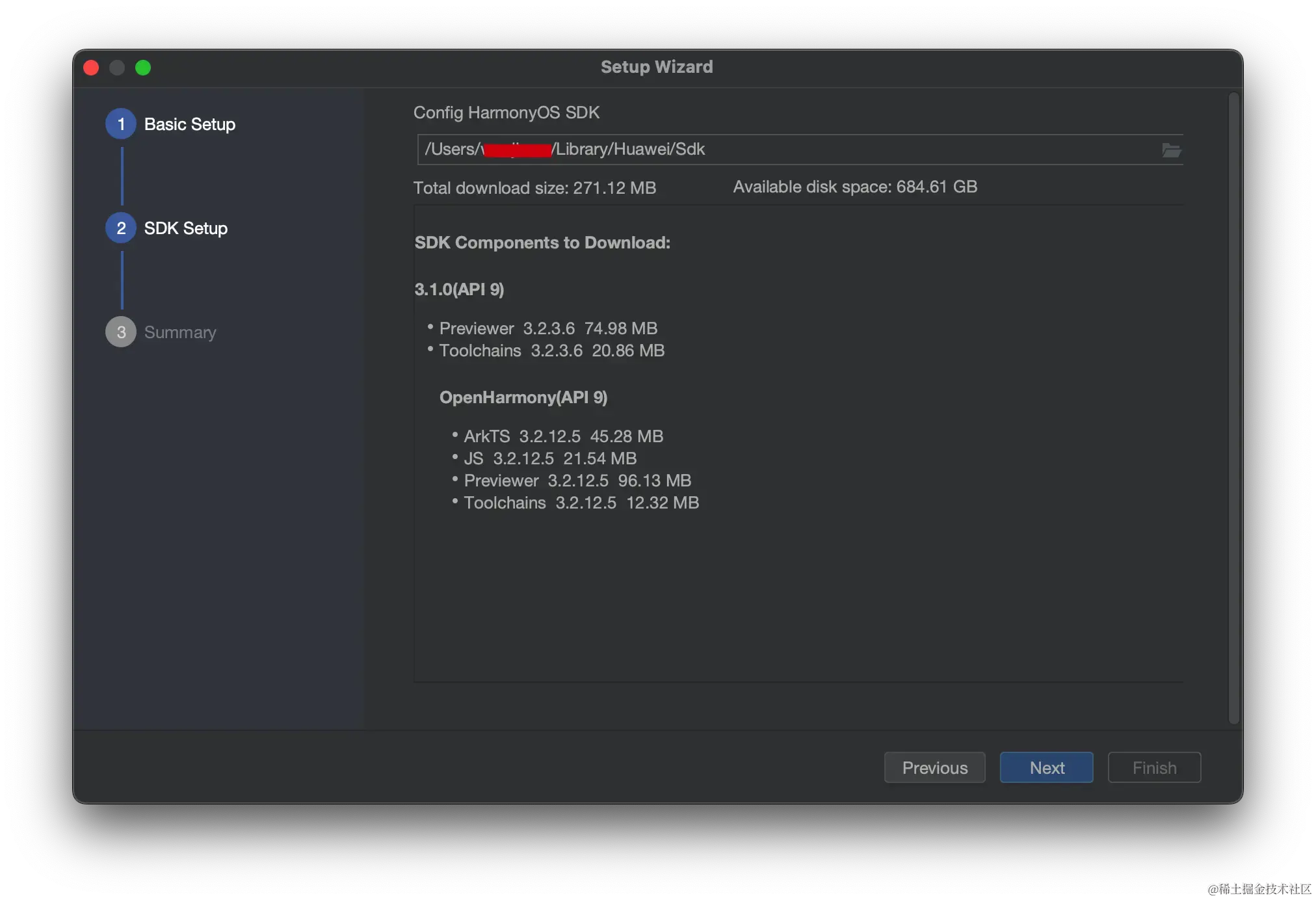Click step number 3 circle
The image size is (1316, 900).
[121, 332]
